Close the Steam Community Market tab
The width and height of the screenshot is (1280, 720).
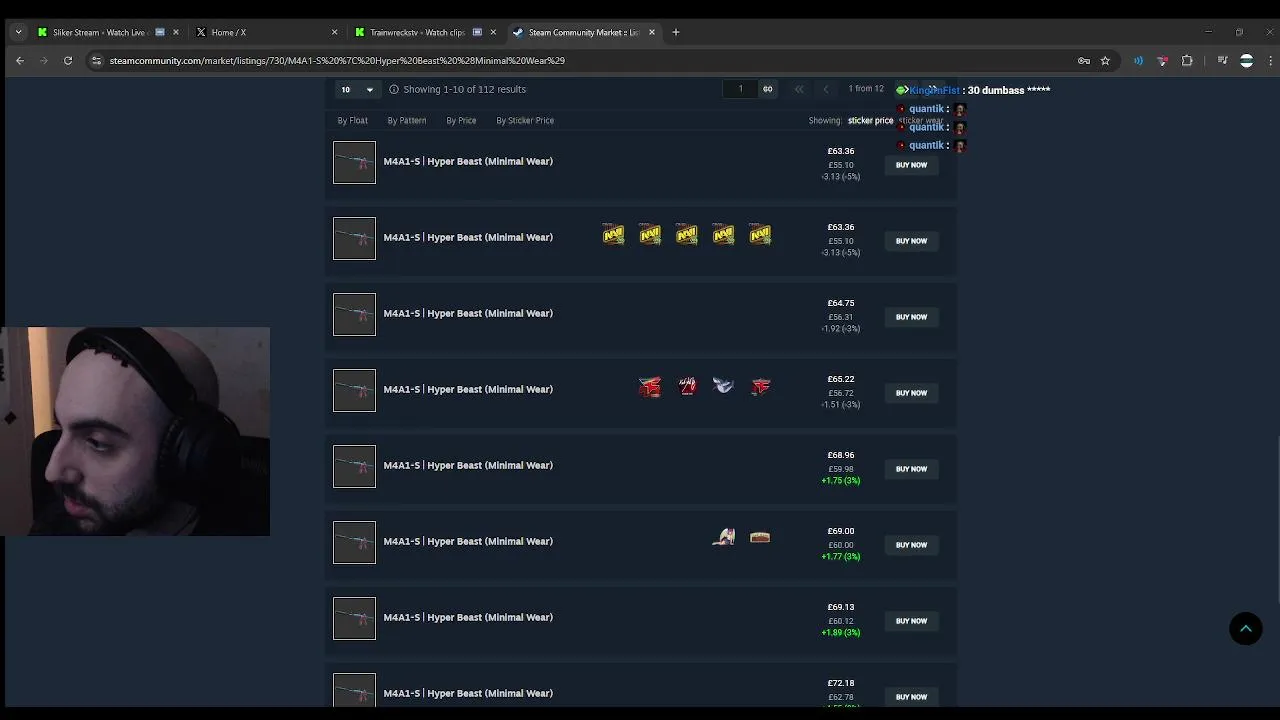[652, 32]
